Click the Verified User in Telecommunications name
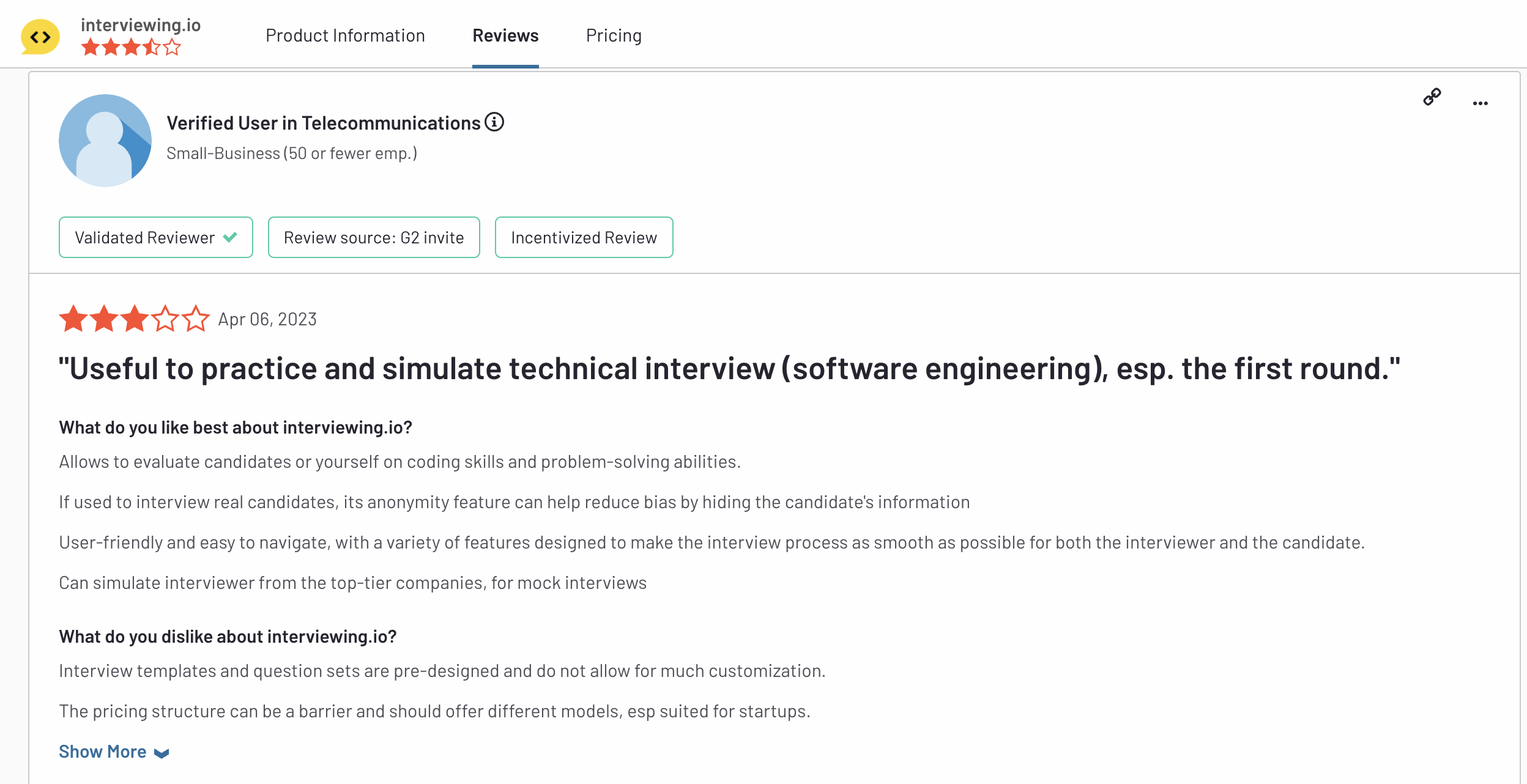1527x784 pixels. click(324, 123)
